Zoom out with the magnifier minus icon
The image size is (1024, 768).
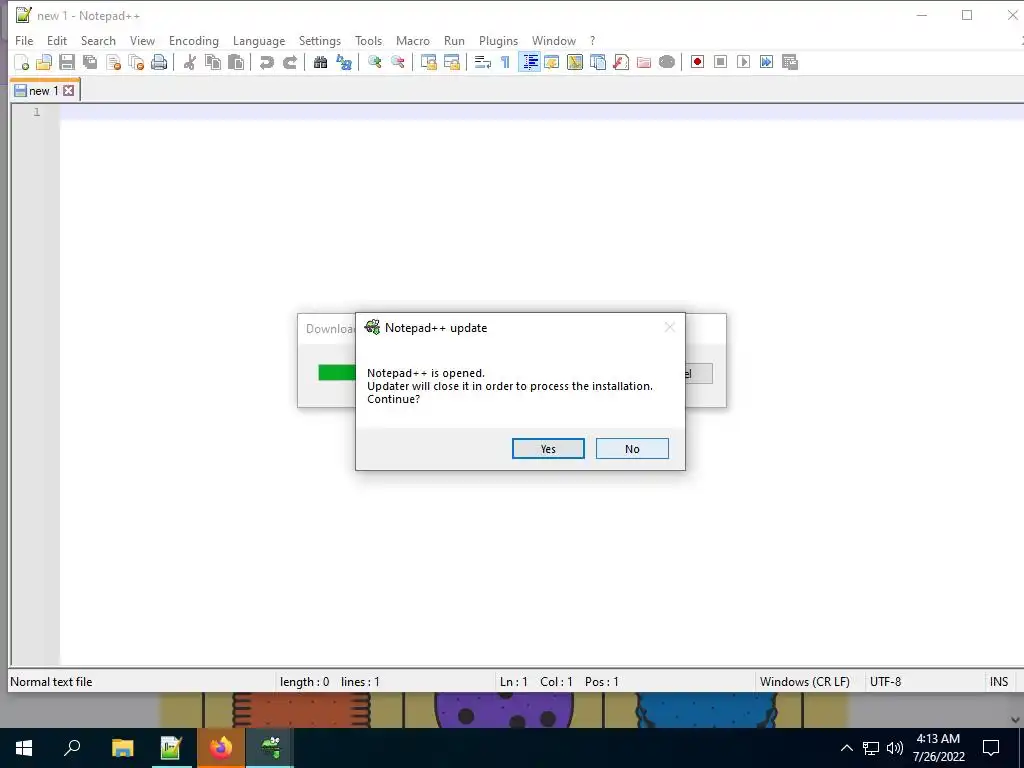pos(398,62)
